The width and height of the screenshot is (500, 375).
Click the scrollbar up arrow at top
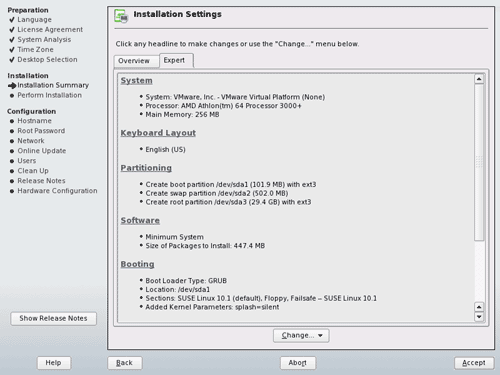[479, 79]
